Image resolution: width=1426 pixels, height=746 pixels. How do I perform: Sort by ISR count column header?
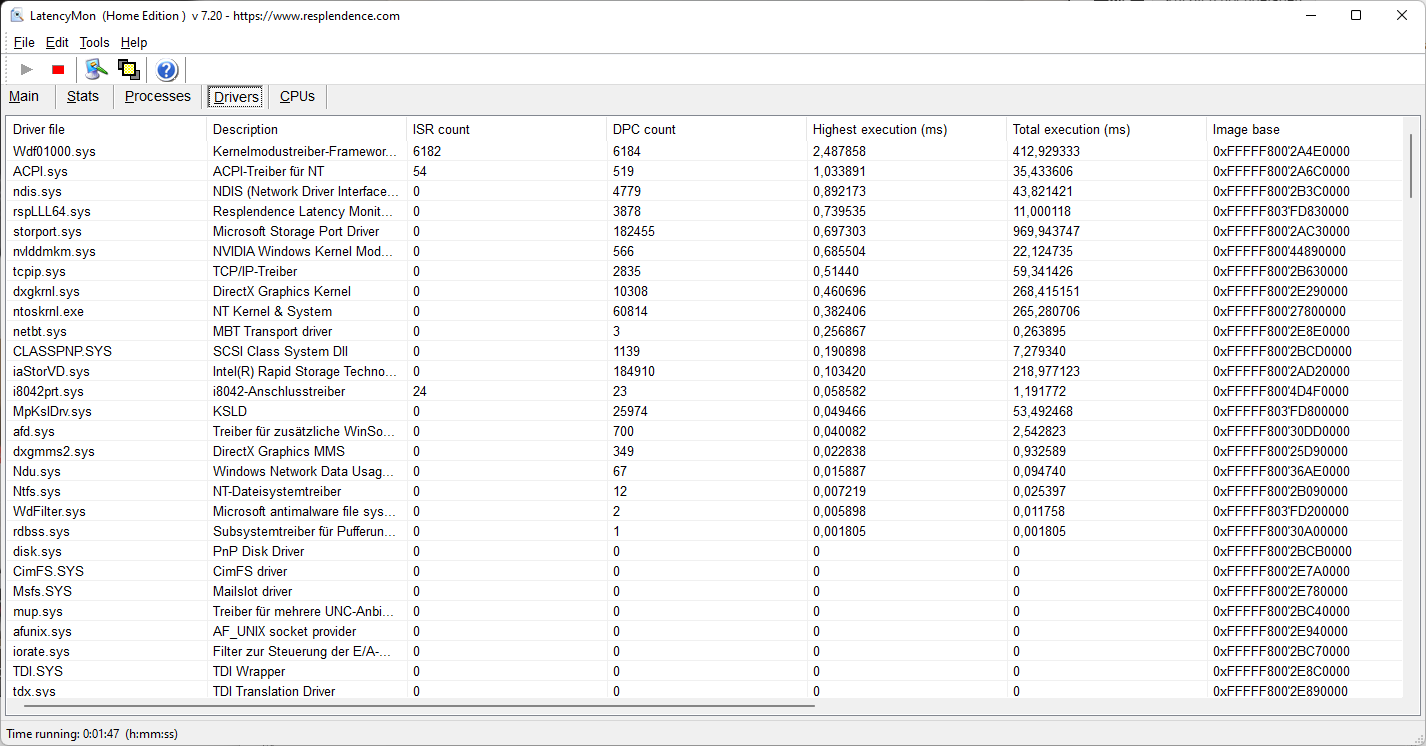pyautogui.click(x=506, y=129)
